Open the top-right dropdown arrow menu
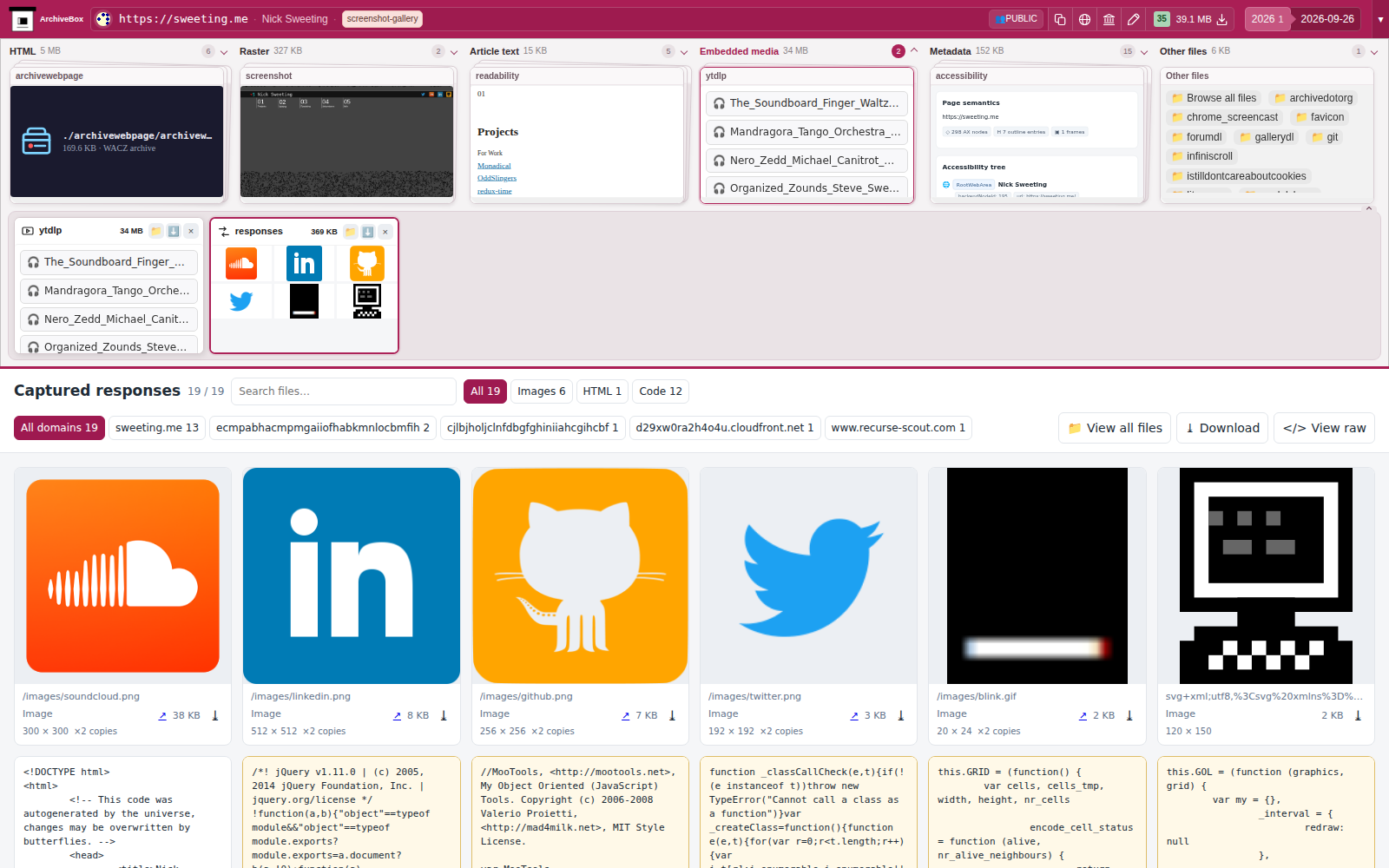 (x=1380, y=19)
